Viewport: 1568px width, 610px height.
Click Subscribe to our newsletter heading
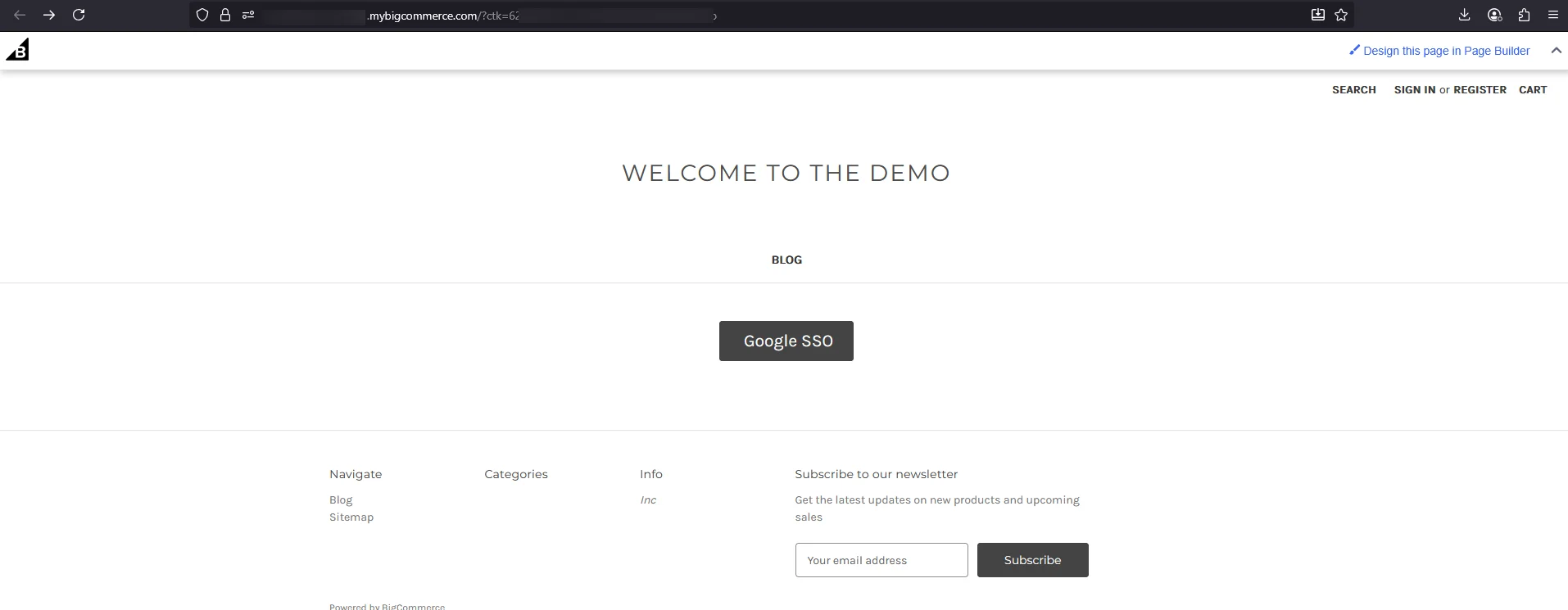coord(876,474)
